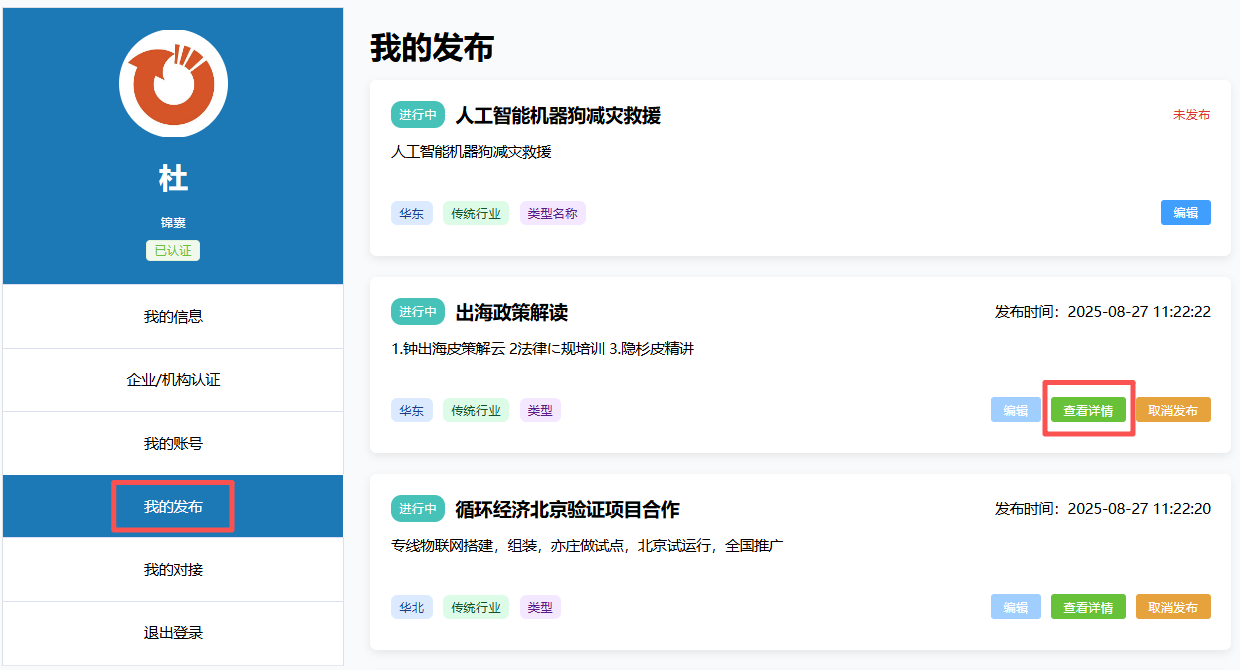Click 退出登录 to log out
1240x670 pixels.
(173, 633)
